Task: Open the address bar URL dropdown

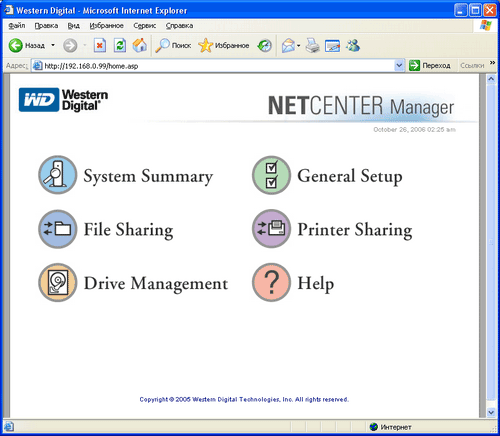Action: pyautogui.click(x=399, y=66)
